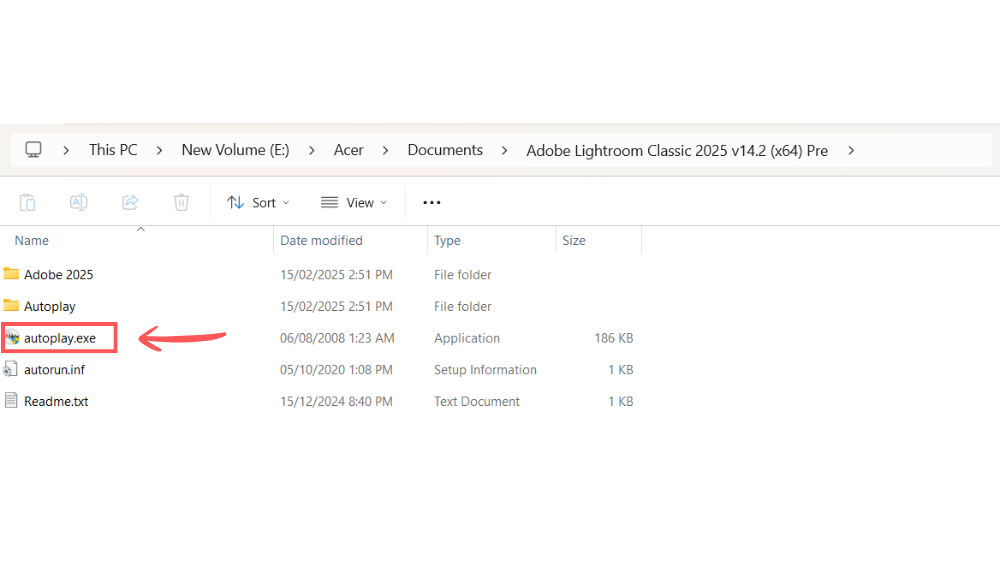The height and width of the screenshot is (562, 1000).
Task: Select the autoplay.exe application icon
Action: (x=12, y=338)
